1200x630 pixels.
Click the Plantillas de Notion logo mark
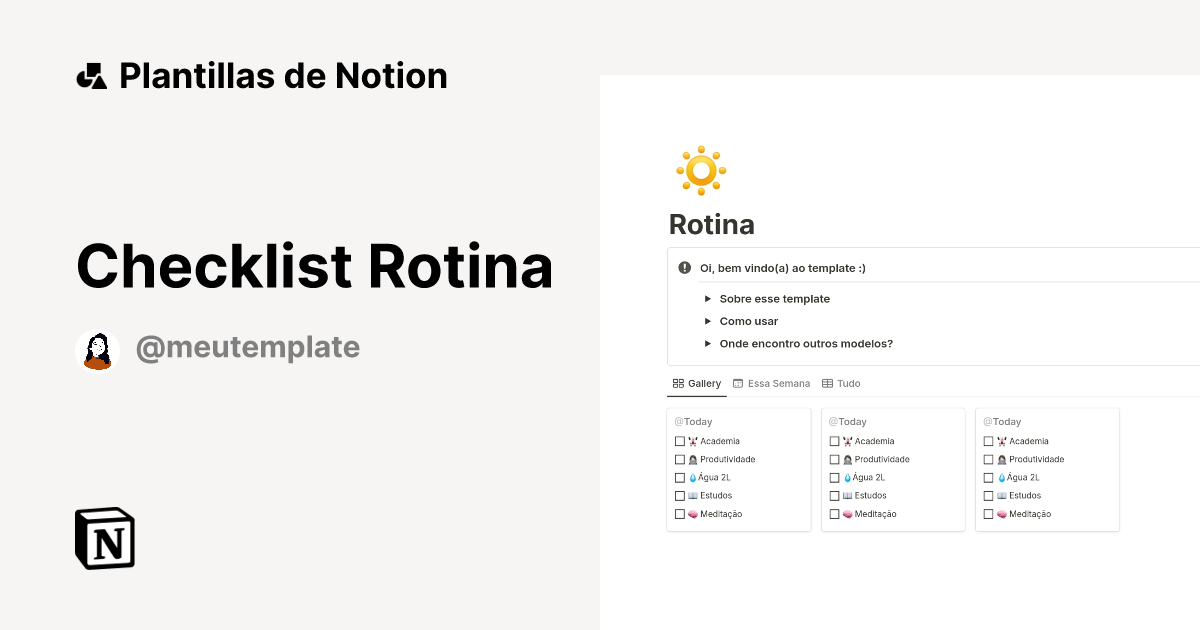coord(91,75)
